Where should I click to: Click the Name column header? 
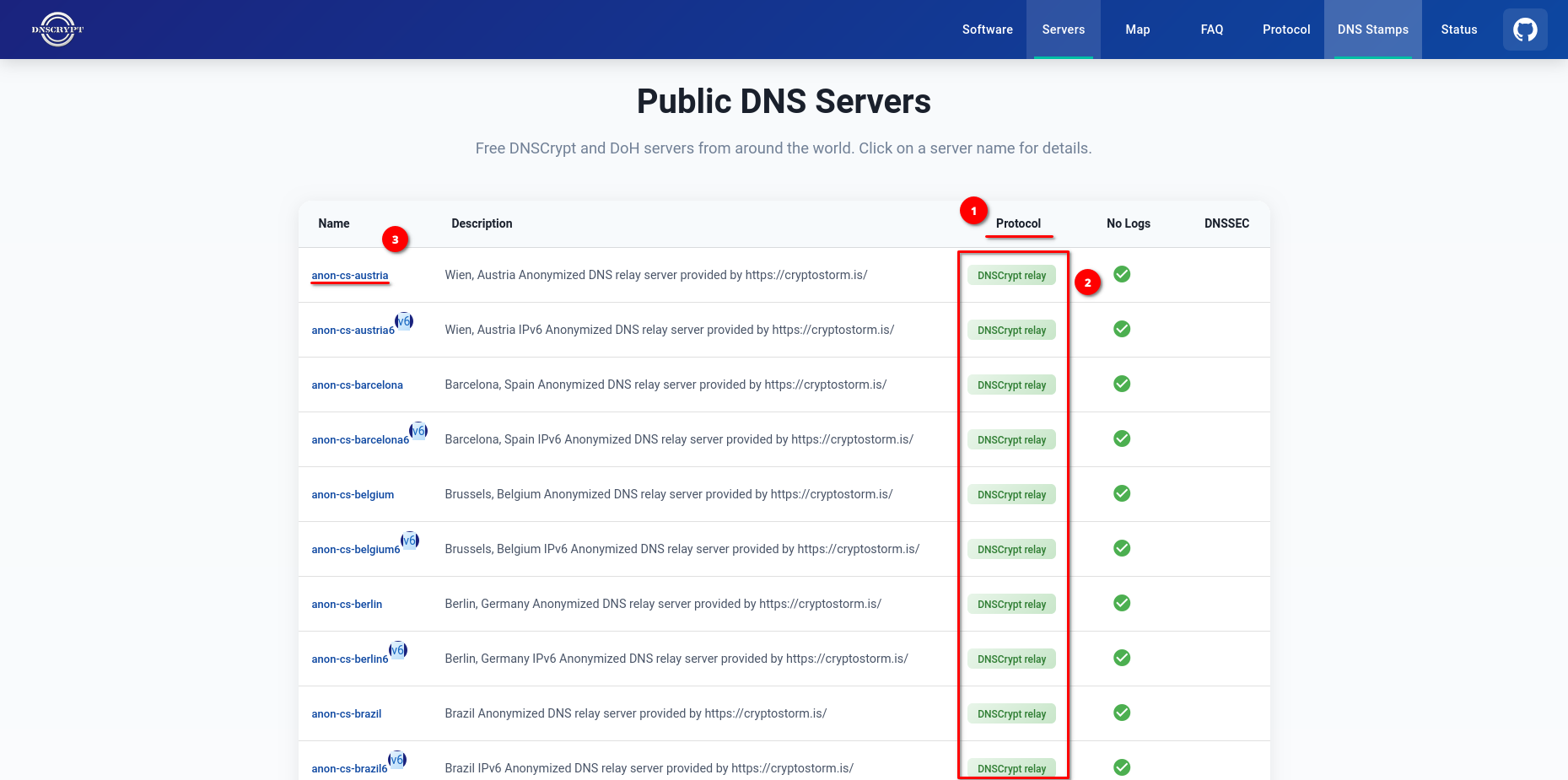[x=334, y=223]
